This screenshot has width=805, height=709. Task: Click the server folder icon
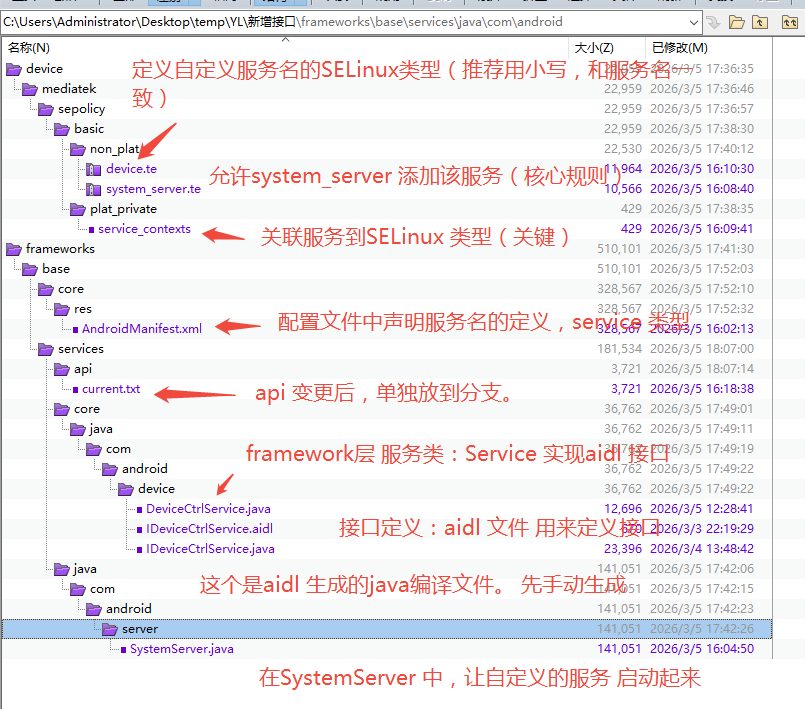(109, 629)
